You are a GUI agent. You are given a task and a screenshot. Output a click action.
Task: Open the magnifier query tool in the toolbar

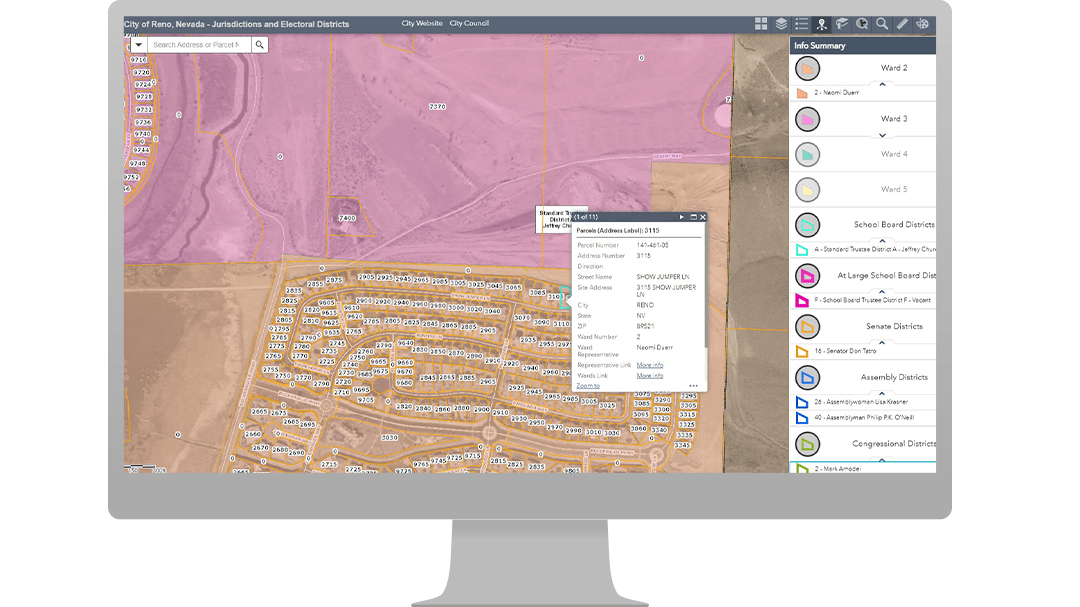pyautogui.click(x=882, y=24)
